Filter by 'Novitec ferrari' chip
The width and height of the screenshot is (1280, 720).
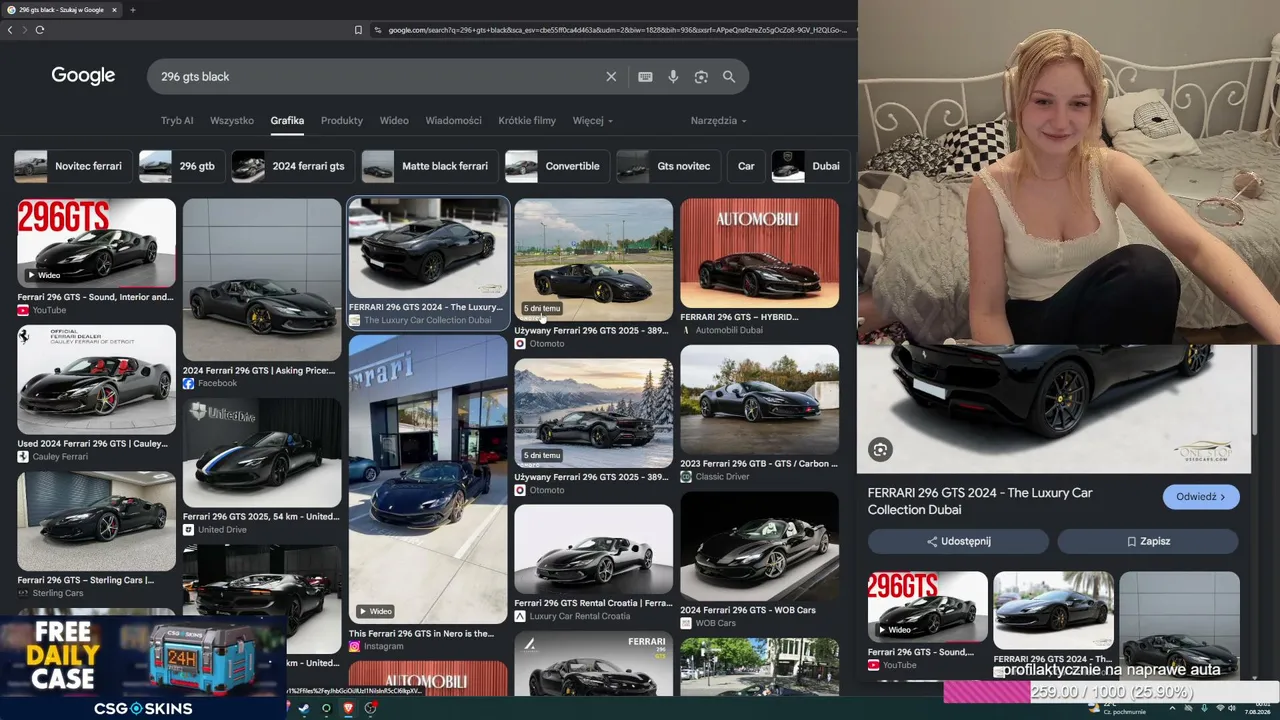(73, 166)
